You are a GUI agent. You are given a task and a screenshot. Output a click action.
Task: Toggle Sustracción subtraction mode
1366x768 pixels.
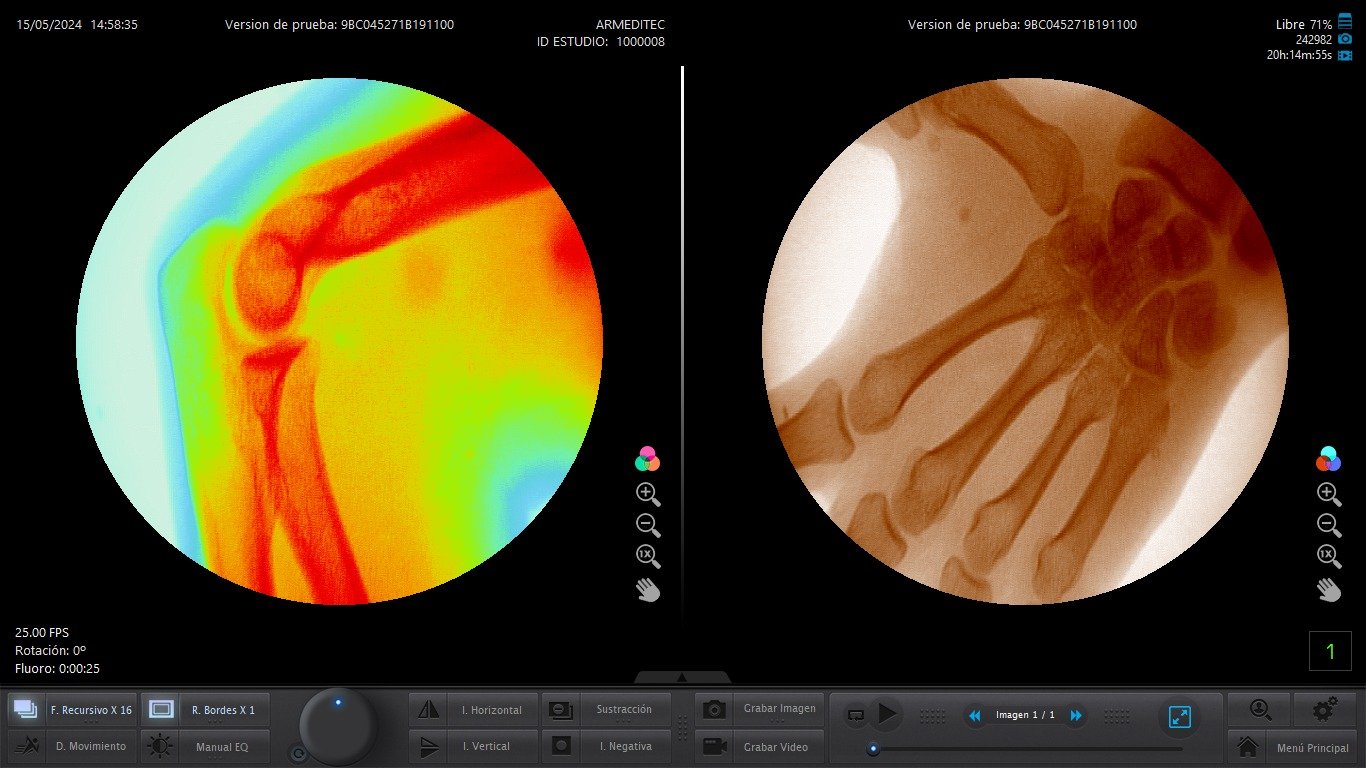coord(626,710)
